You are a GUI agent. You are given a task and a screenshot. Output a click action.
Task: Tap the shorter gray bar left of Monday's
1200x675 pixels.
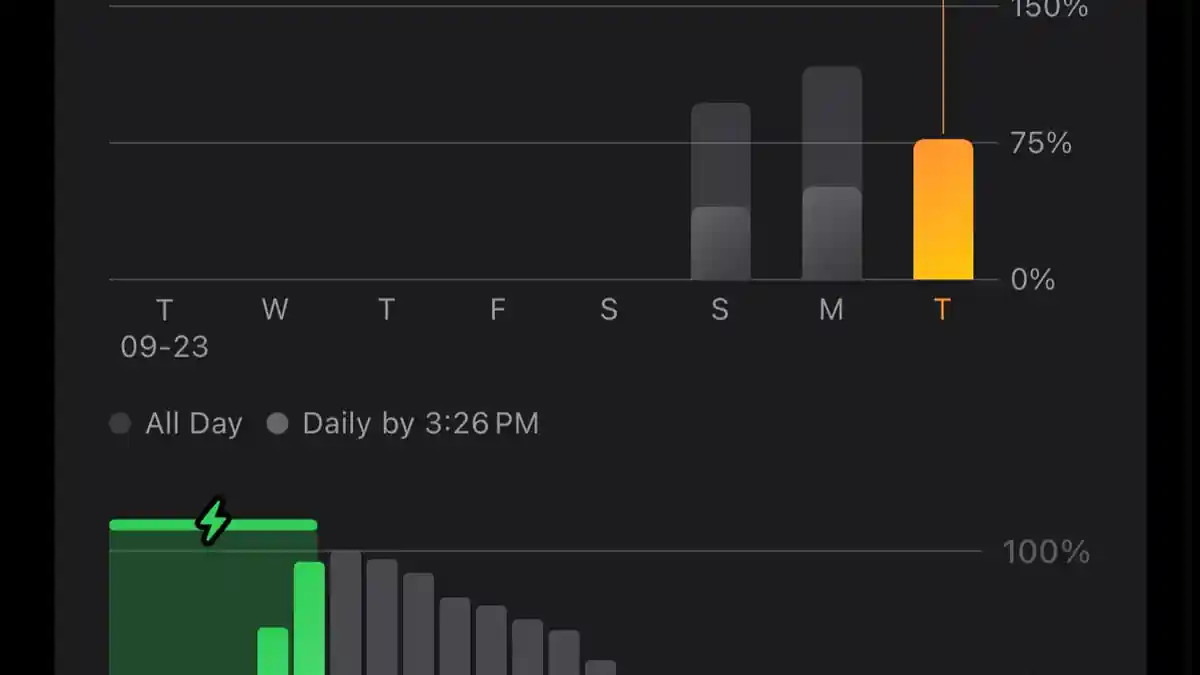tap(720, 192)
